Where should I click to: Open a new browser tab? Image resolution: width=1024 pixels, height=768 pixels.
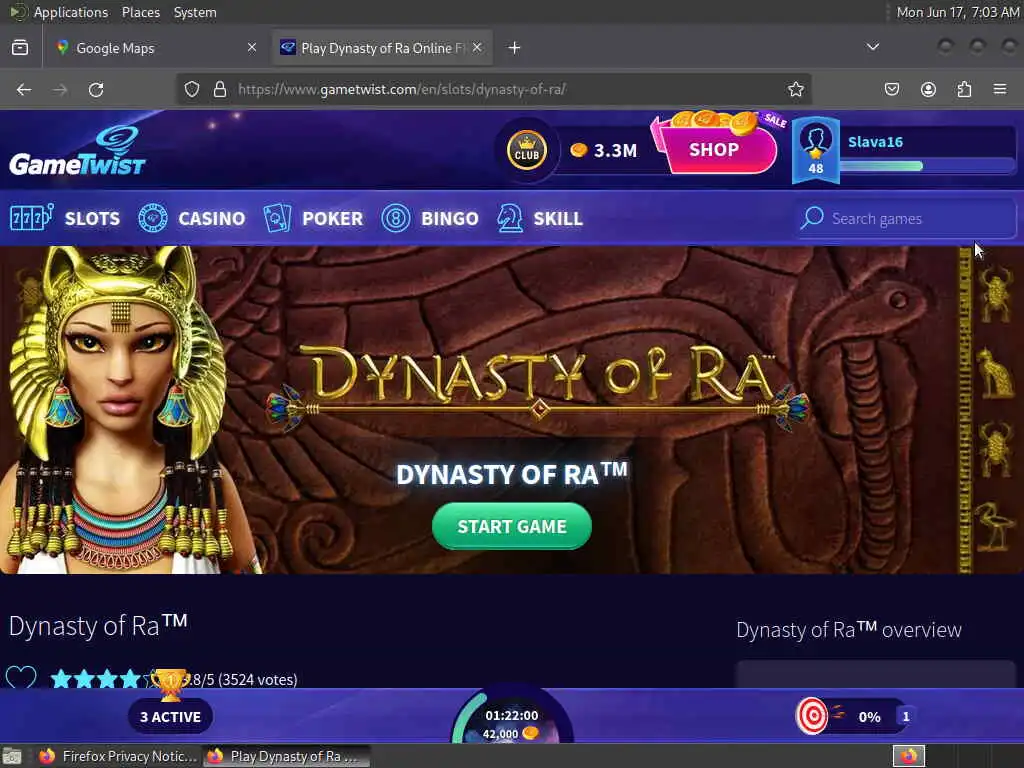click(515, 48)
